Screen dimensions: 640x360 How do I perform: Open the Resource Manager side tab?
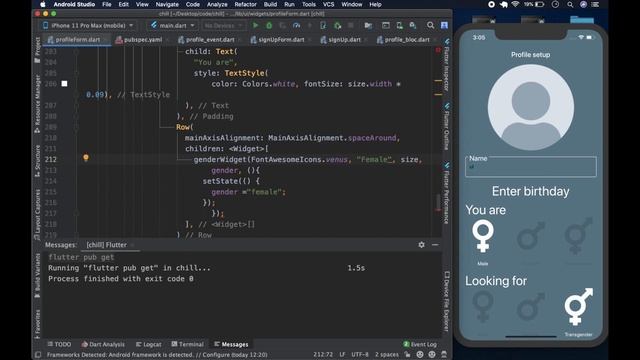click(38, 104)
